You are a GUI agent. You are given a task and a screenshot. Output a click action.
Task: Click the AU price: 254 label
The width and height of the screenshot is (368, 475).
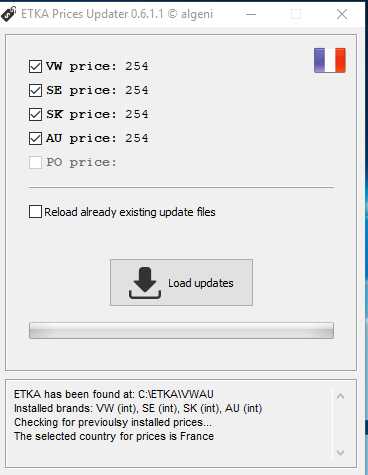pos(97,138)
